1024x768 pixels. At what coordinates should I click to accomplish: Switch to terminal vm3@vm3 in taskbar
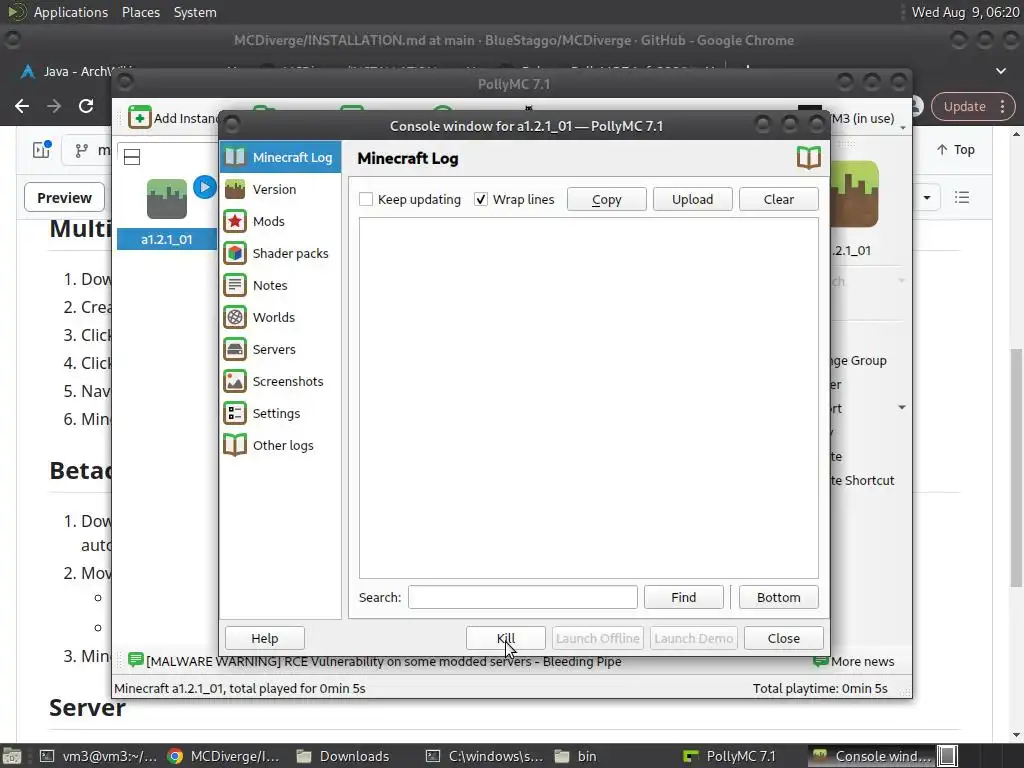98,756
